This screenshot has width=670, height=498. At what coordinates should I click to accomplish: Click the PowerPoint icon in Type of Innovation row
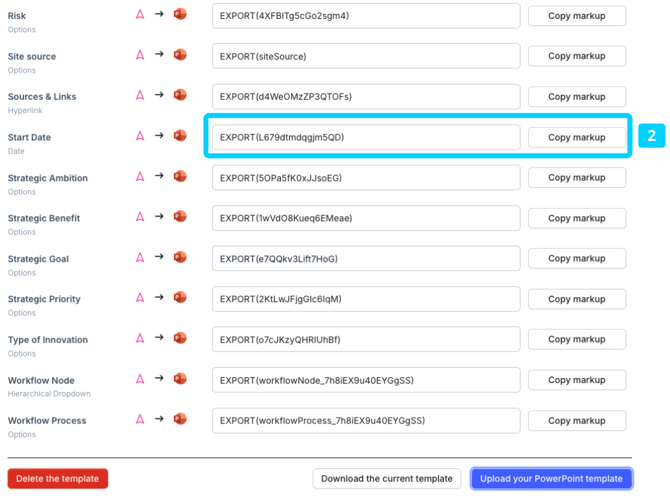tap(180, 338)
